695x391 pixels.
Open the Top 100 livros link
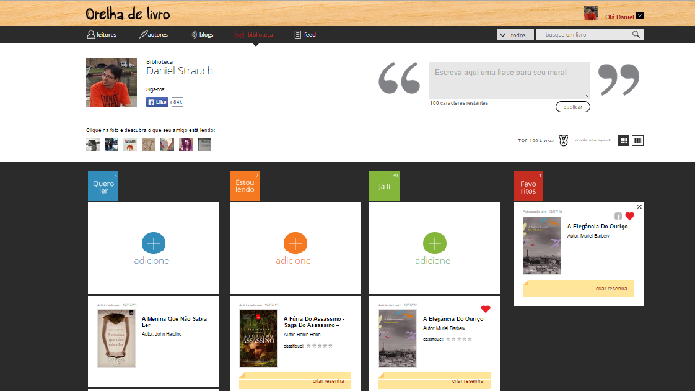tap(535, 141)
